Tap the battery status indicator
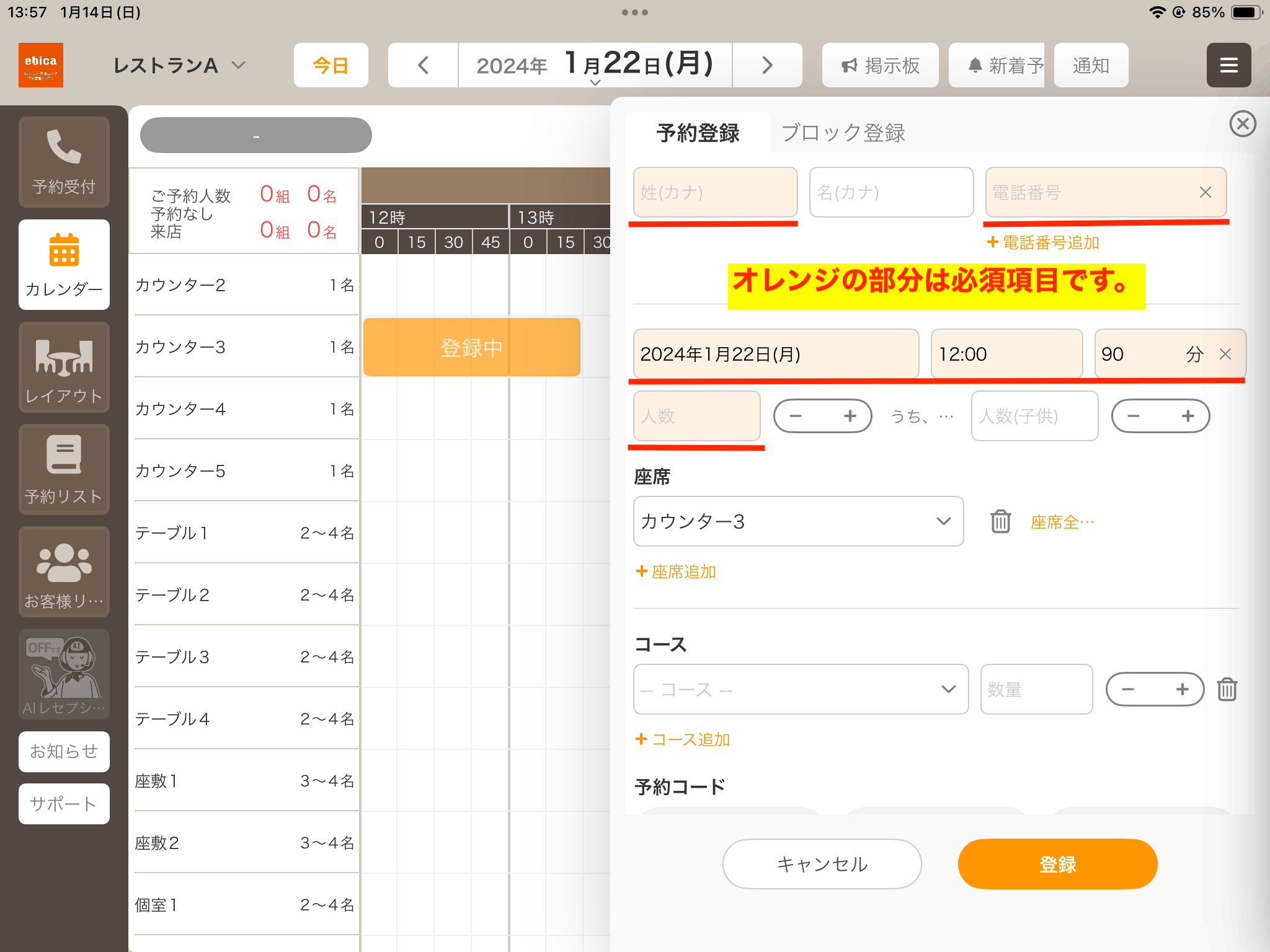 pyautogui.click(x=1246, y=12)
